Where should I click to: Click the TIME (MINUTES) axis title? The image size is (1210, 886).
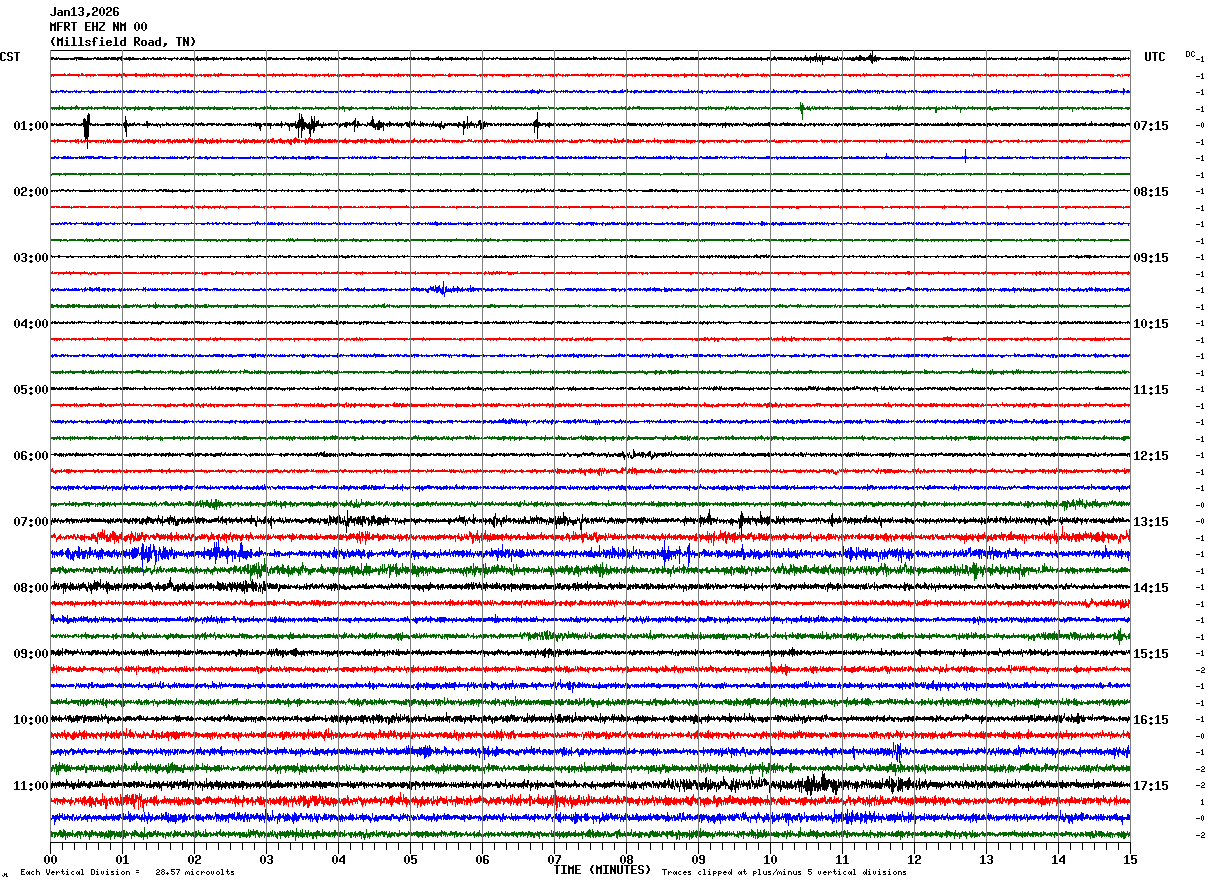point(602,870)
